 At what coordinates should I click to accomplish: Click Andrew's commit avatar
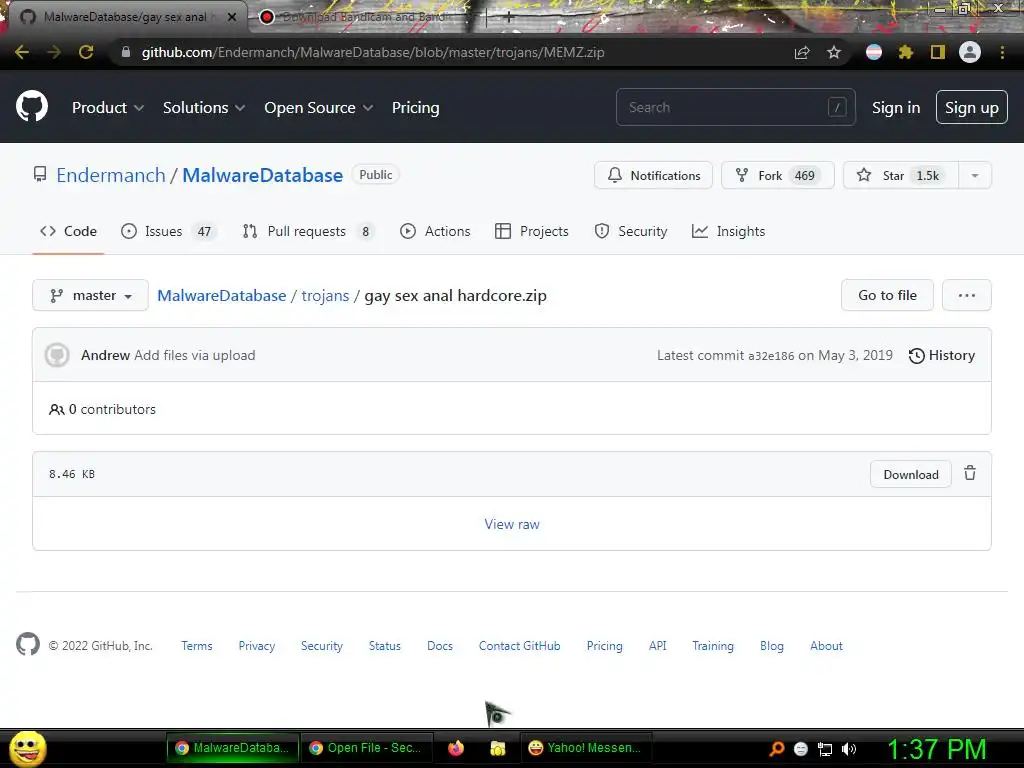click(x=57, y=355)
